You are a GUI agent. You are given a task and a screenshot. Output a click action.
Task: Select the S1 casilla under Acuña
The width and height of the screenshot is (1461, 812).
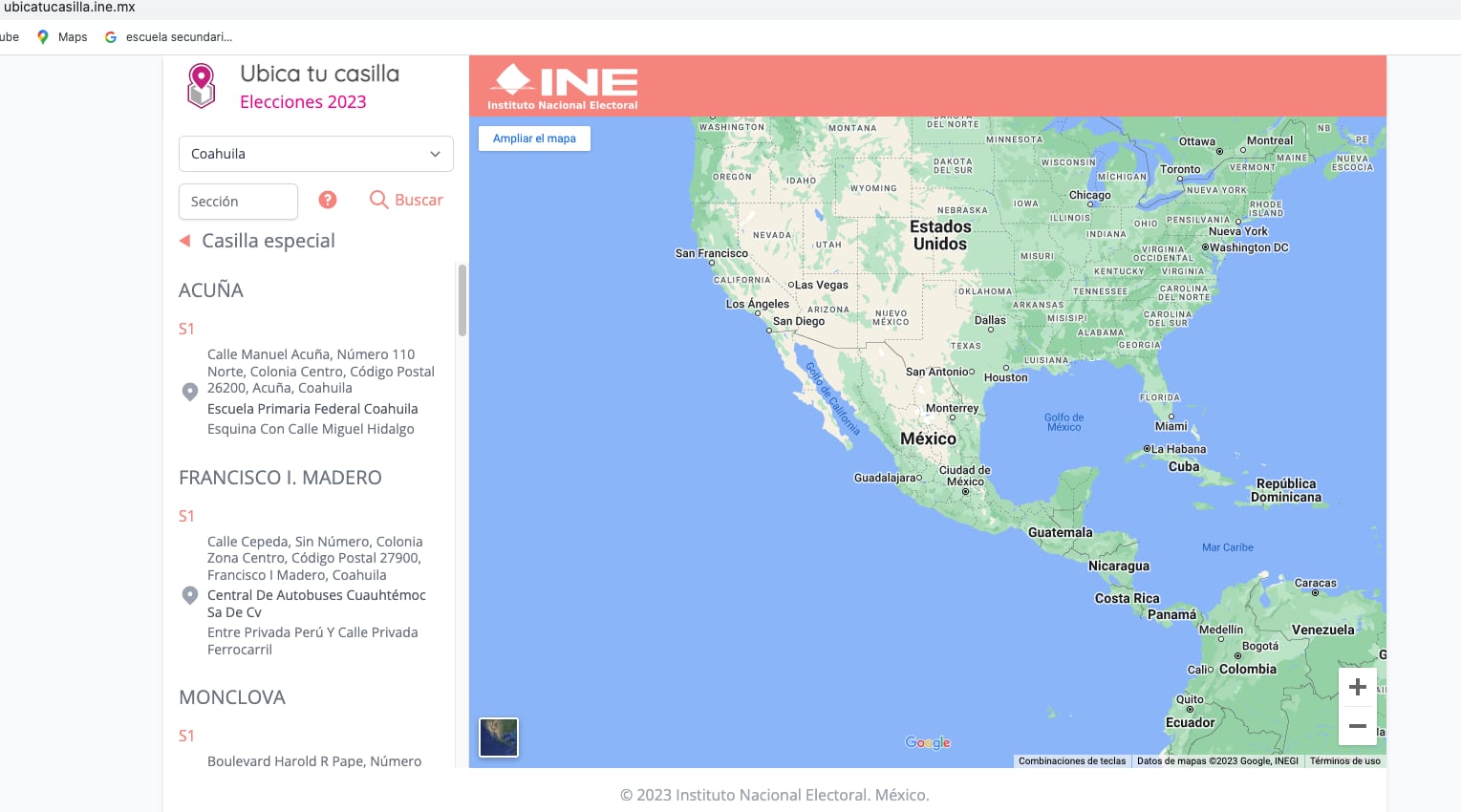pyautogui.click(x=187, y=329)
